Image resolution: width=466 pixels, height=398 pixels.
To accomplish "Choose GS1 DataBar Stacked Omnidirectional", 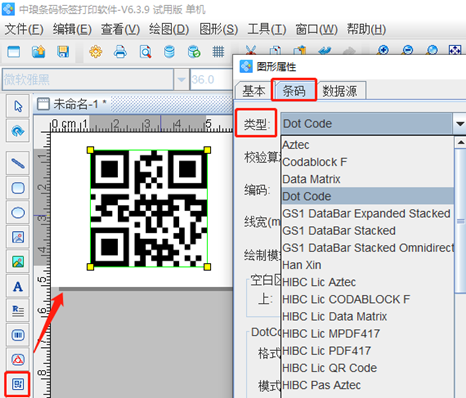I will (368, 248).
